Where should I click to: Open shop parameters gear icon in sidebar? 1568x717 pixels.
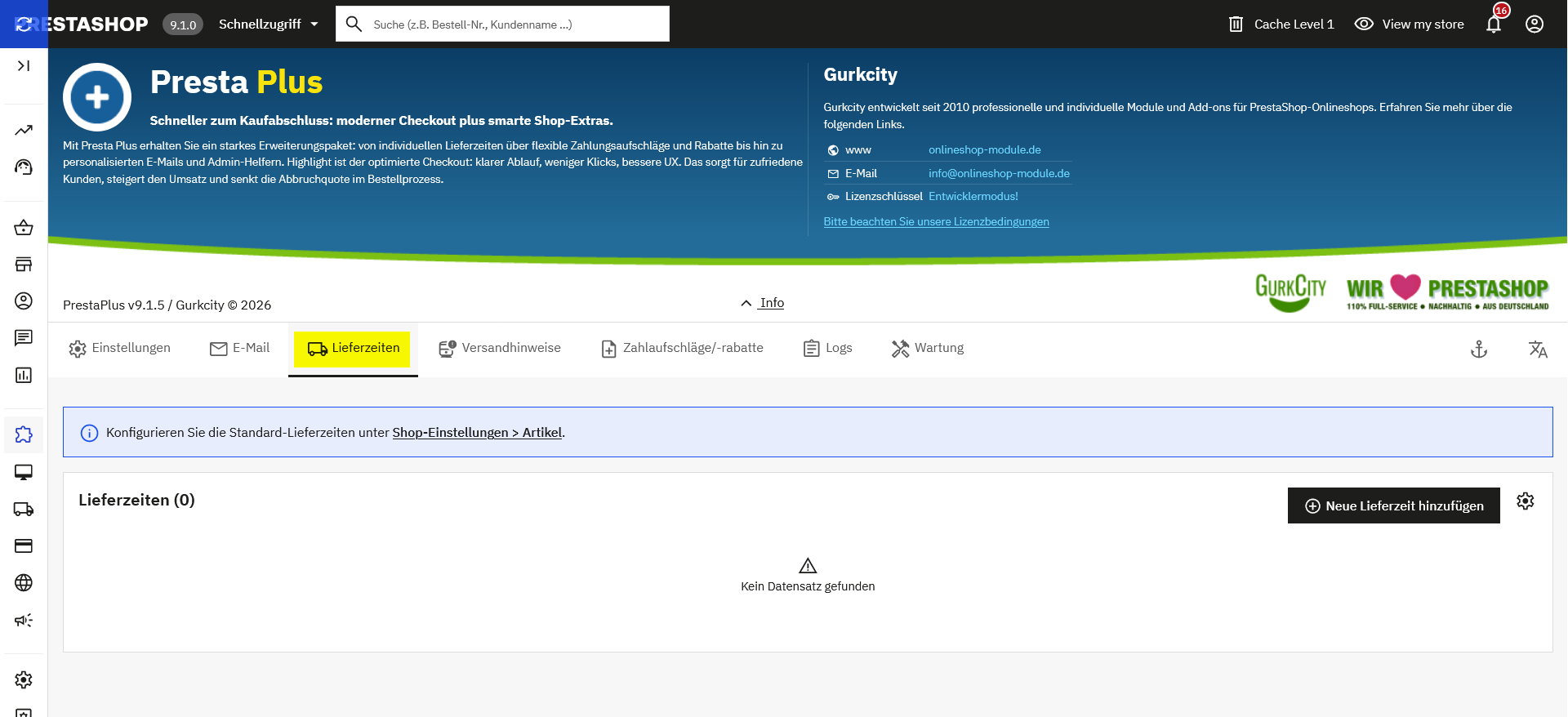coord(24,679)
